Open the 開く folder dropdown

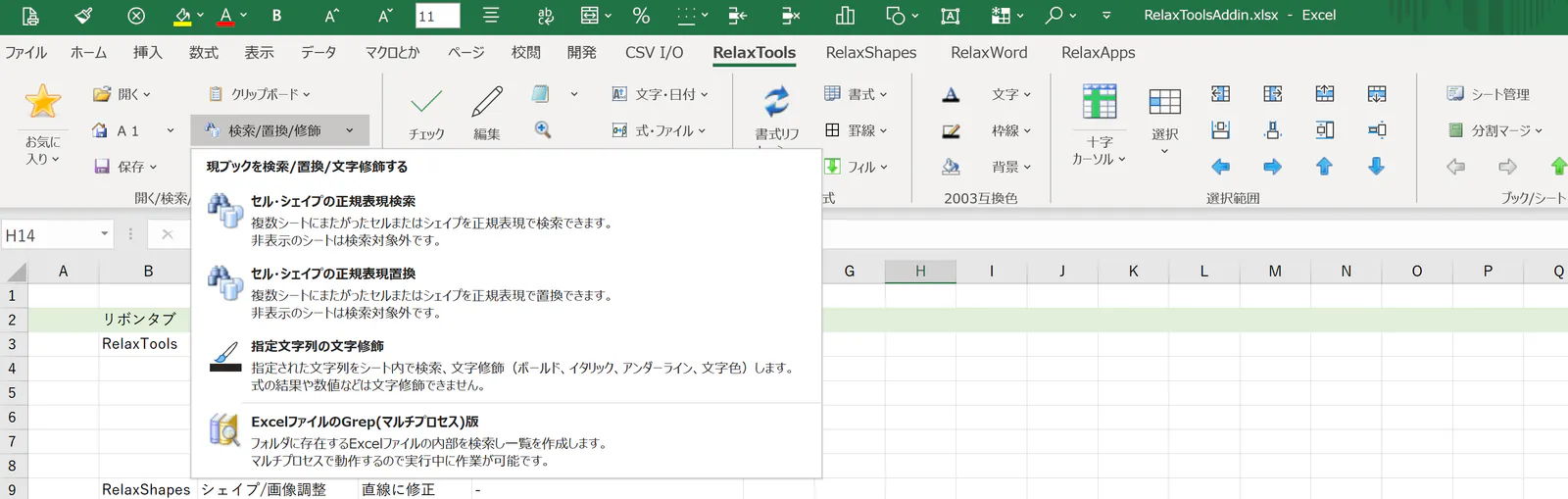pos(122,94)
